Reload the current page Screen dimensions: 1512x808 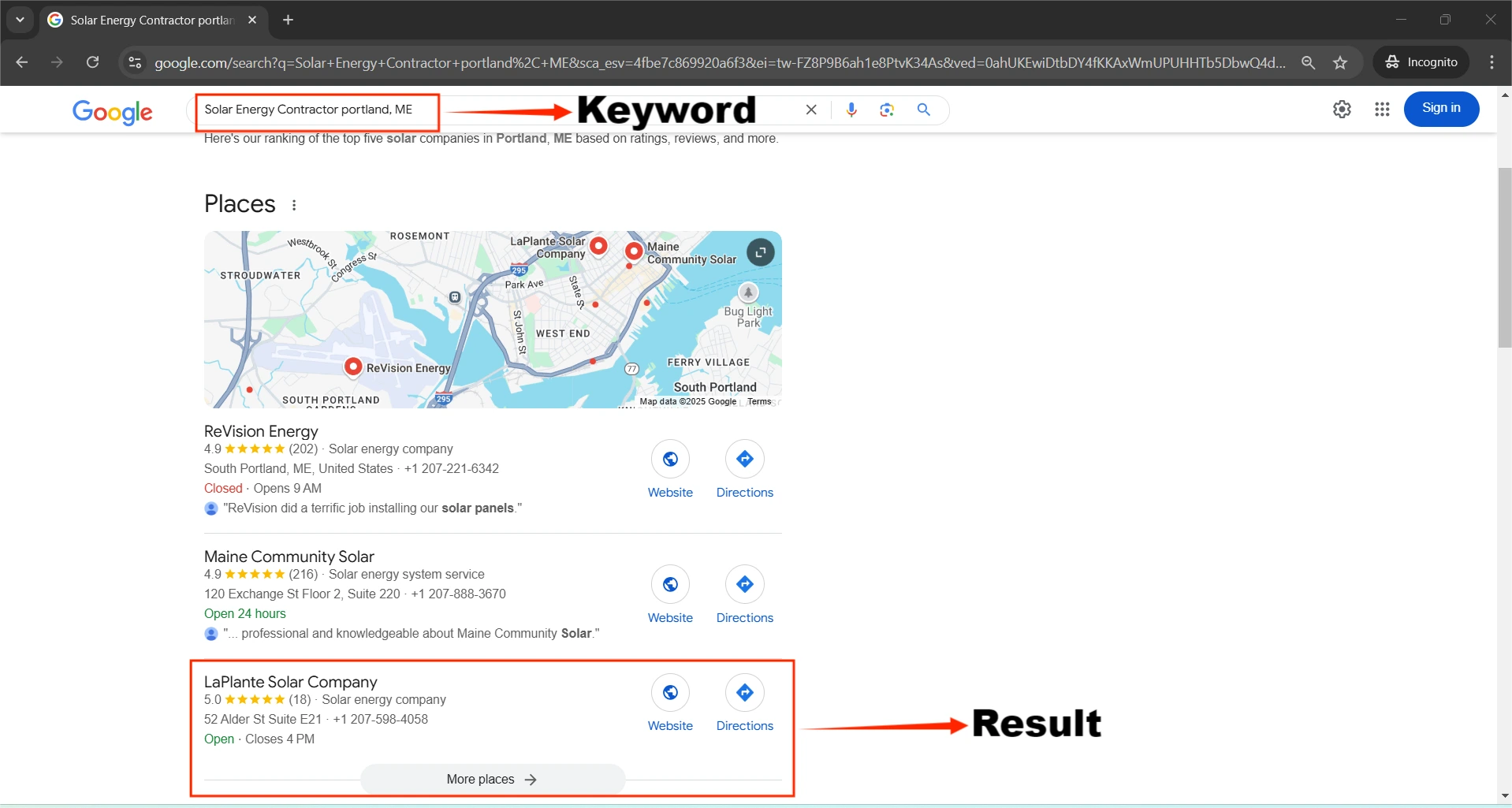[92, 62]
